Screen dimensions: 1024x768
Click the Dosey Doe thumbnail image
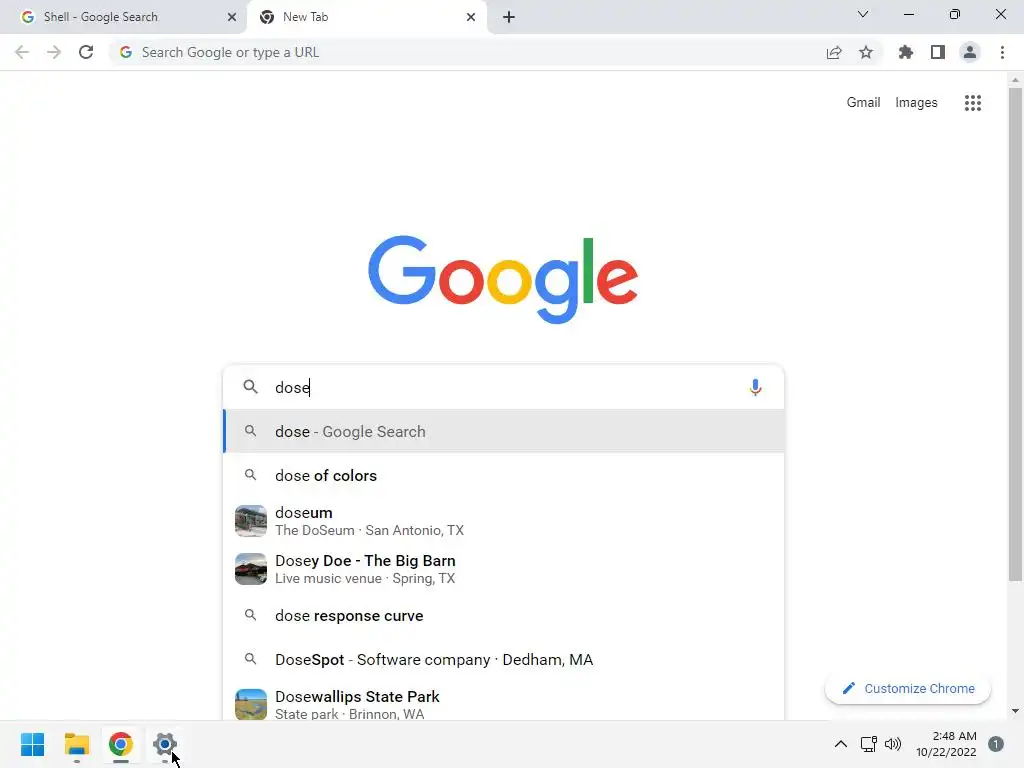click(251, 569)
